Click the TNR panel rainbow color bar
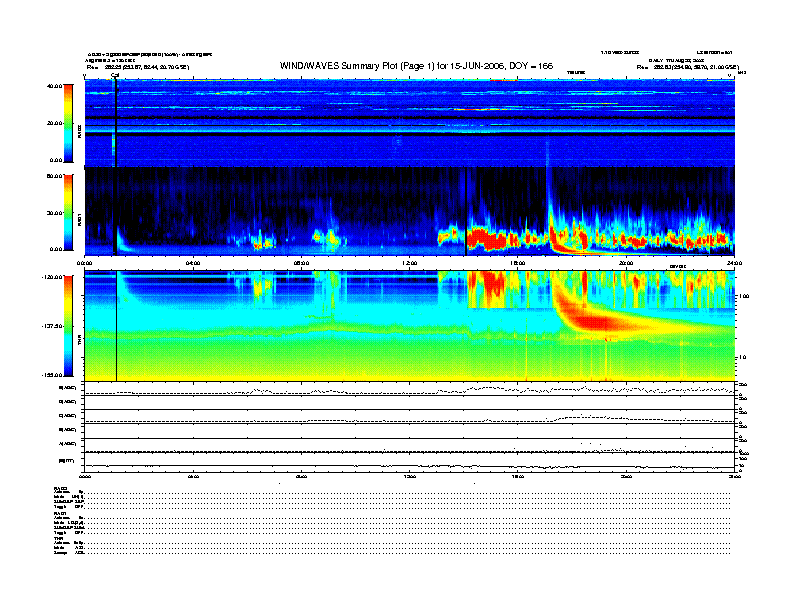The height and width of the screenshot is (612, 792). coord(68,326)
